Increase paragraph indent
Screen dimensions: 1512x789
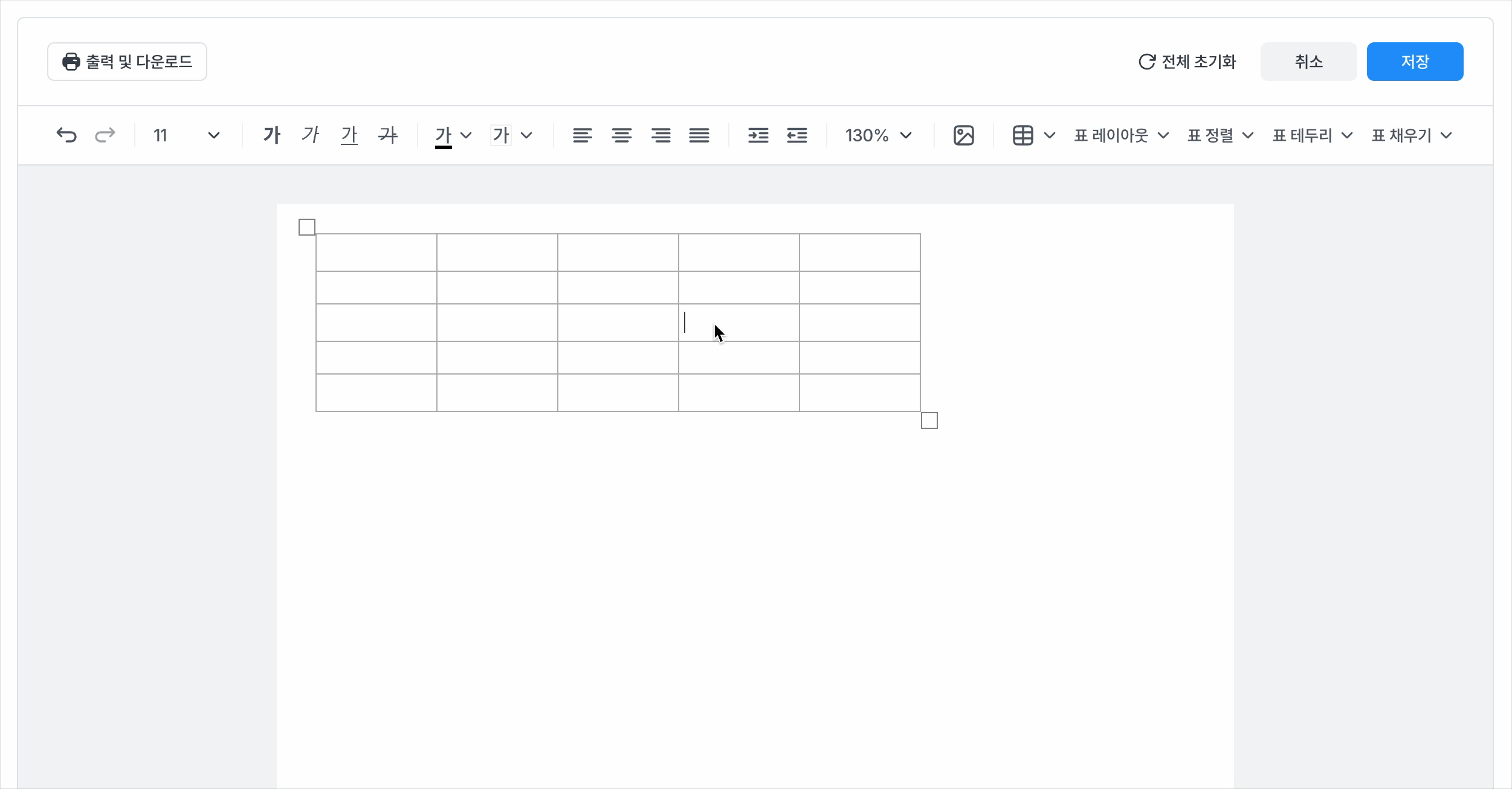(758, 135)
